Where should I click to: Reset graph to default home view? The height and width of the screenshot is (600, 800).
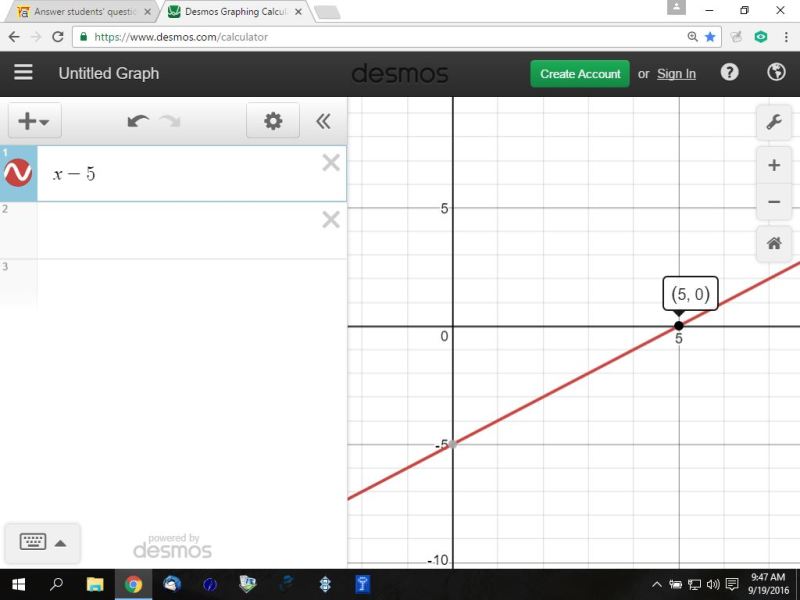coord(774,243)
